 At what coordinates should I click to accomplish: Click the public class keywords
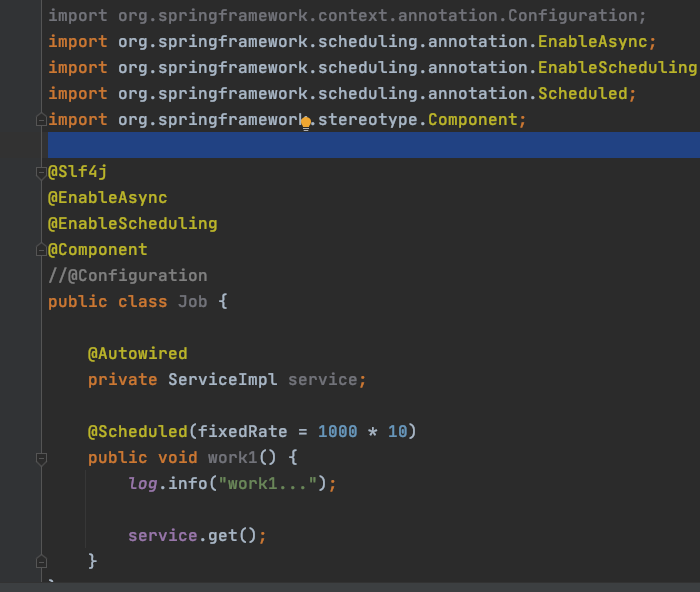pos(108,302)
